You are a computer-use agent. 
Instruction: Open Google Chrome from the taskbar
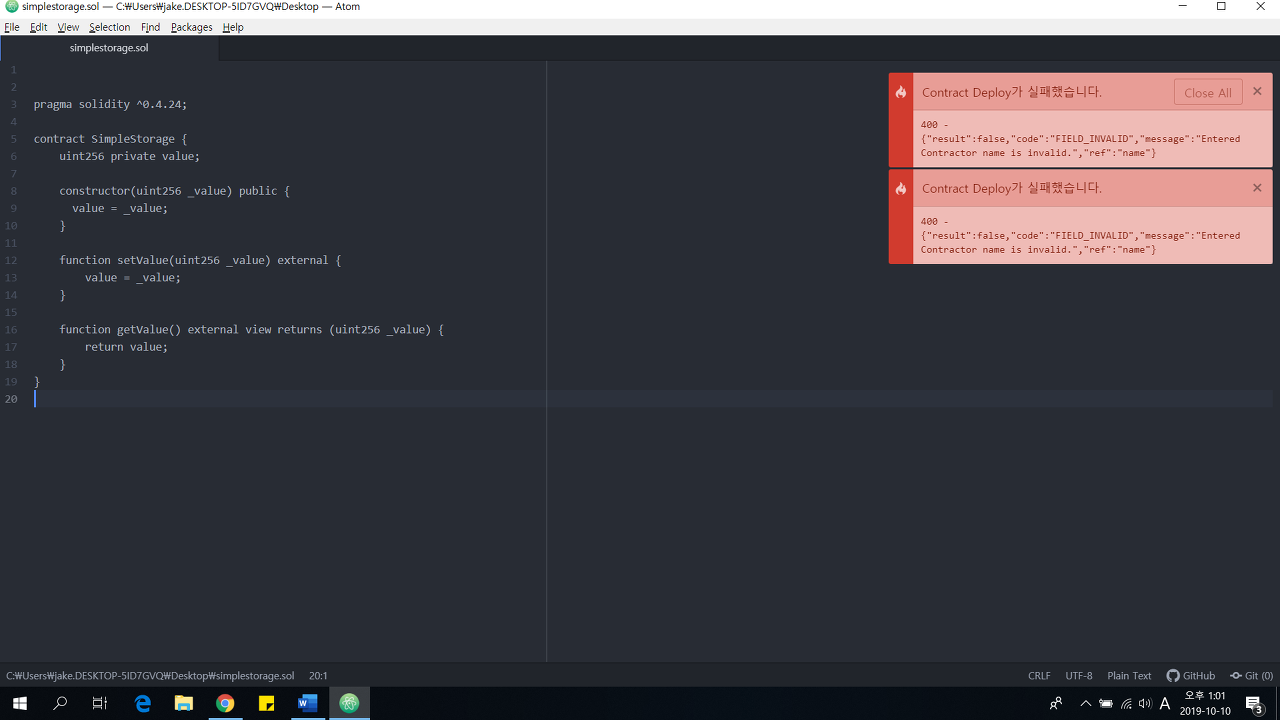click(225, 703)
